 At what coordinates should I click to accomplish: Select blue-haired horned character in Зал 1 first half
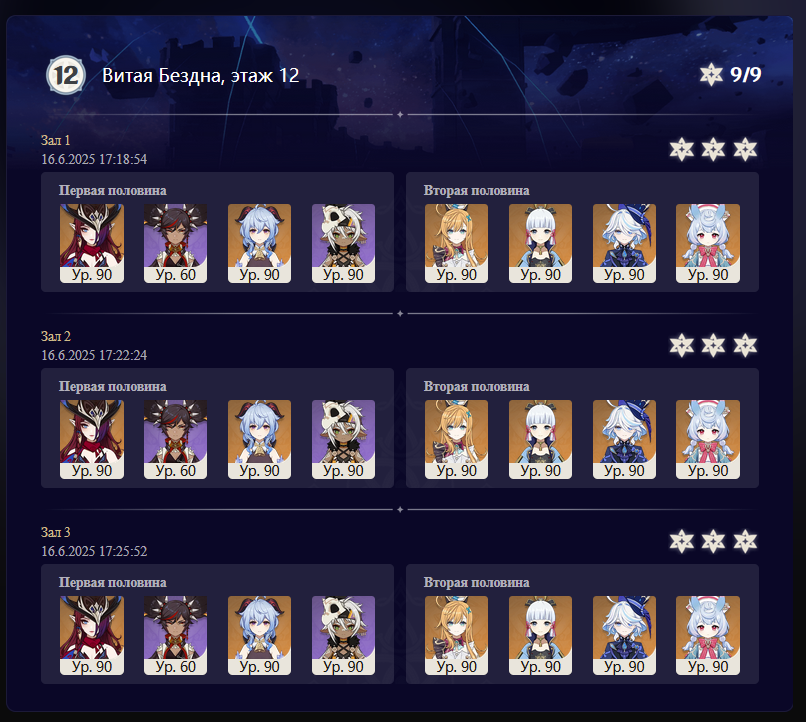(260, 243)
